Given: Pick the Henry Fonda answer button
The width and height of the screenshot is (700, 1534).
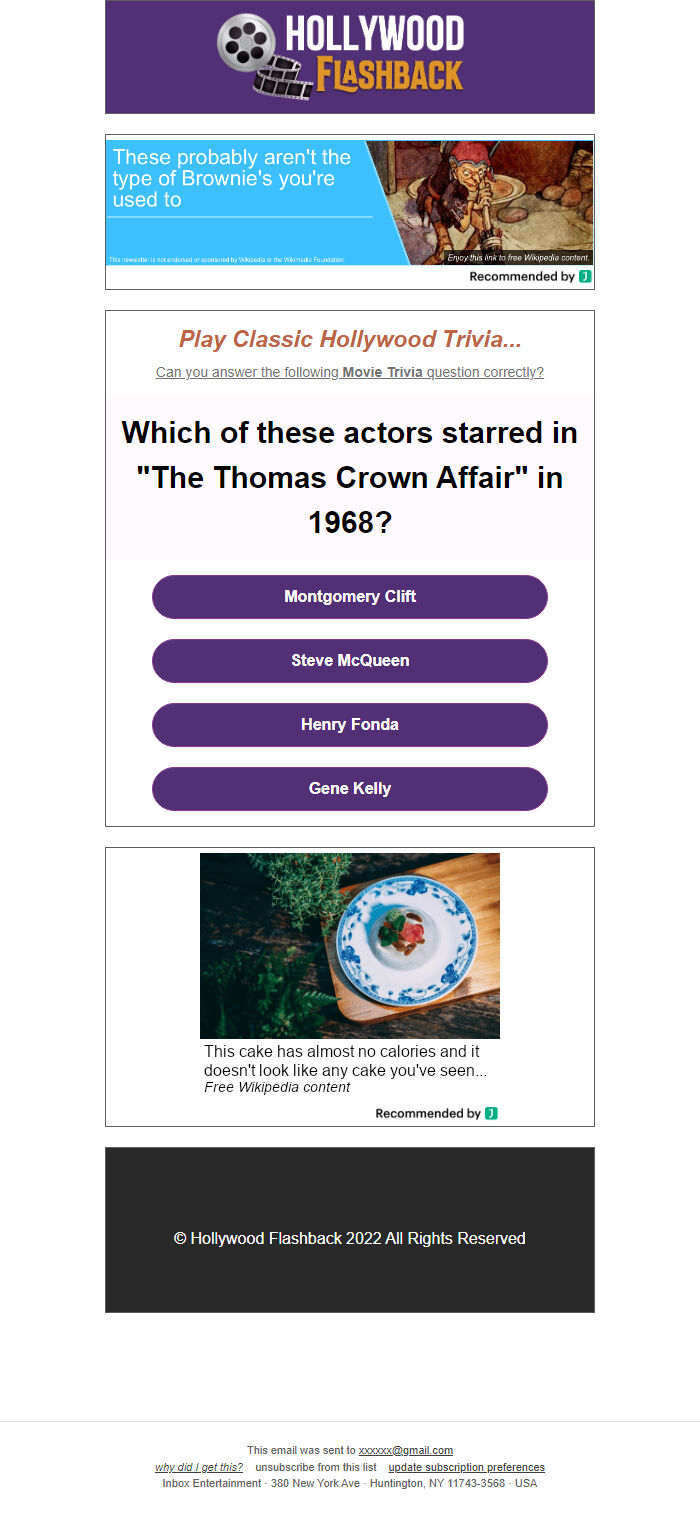Looking at the screenshot, I should pyautogui.click(x=350, y=725).
